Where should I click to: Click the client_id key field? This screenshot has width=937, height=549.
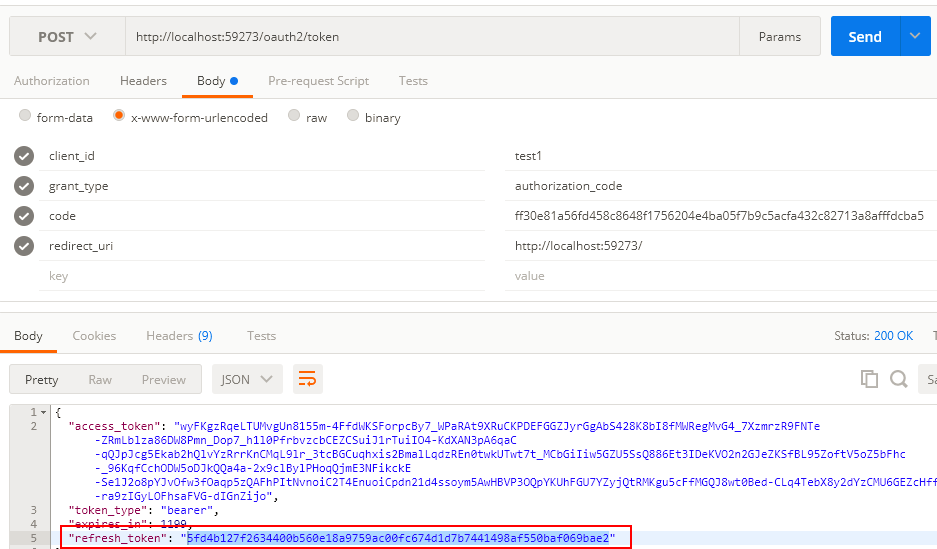click(262, 156)
